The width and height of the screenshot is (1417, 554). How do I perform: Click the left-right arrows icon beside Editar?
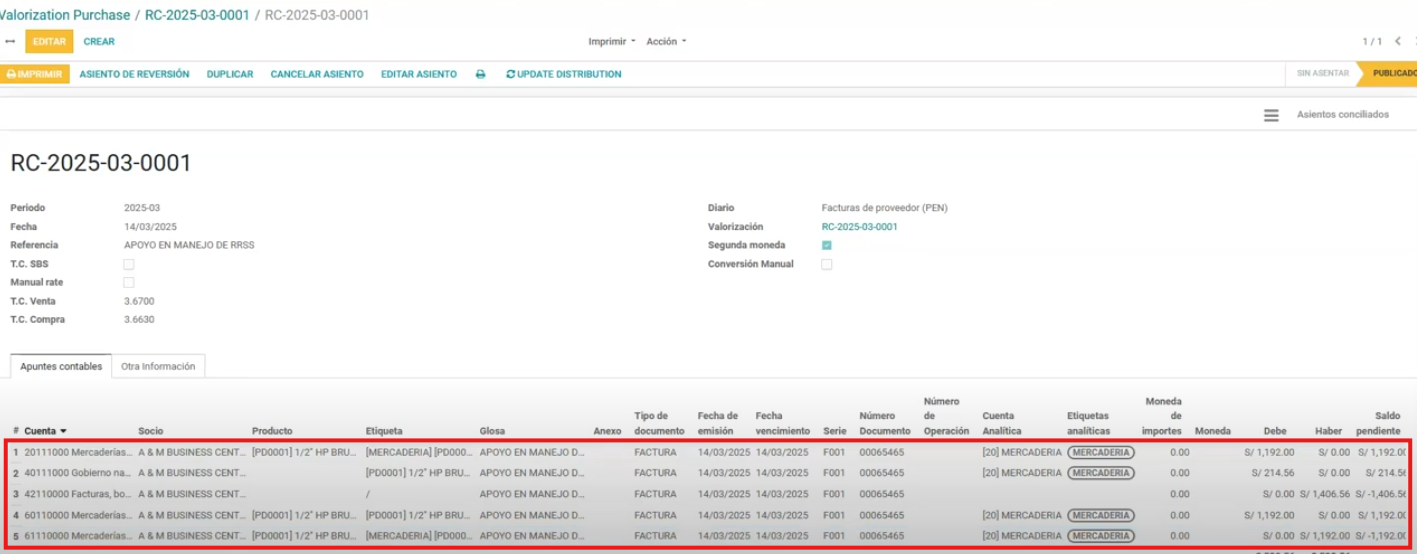pos(10,42)
